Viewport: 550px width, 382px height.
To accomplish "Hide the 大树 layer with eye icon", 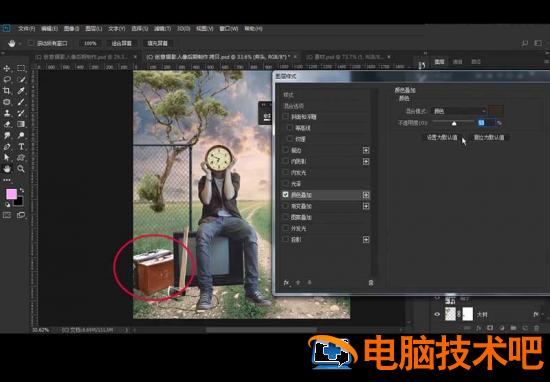I will coord(437,314).
